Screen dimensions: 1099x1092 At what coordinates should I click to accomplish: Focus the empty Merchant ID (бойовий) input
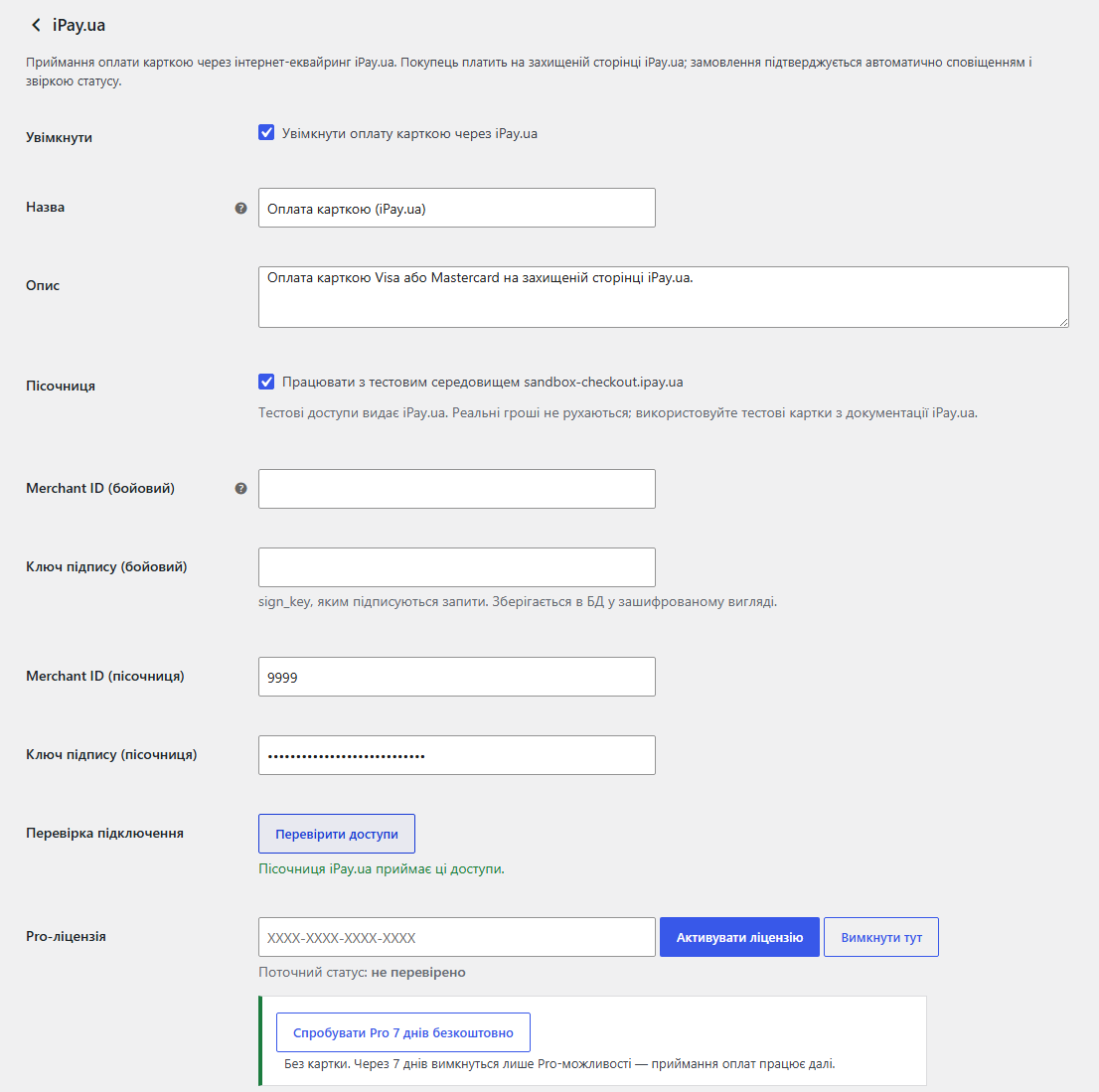[x=457, y=489]
